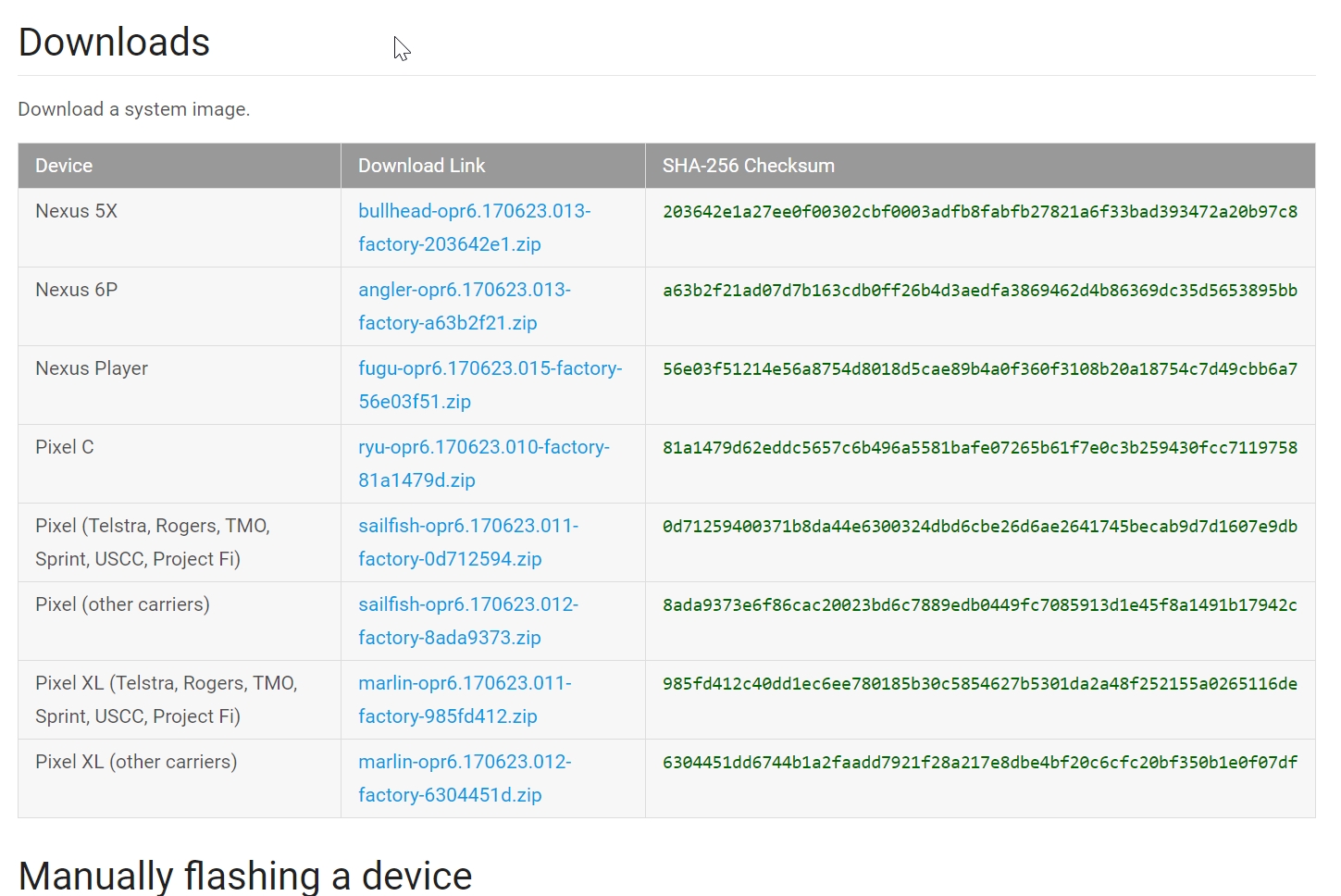Click the SHA-256 Checksum column header
The height and width of the screenshot is (896, 1341).
click(x=980, y=166)
